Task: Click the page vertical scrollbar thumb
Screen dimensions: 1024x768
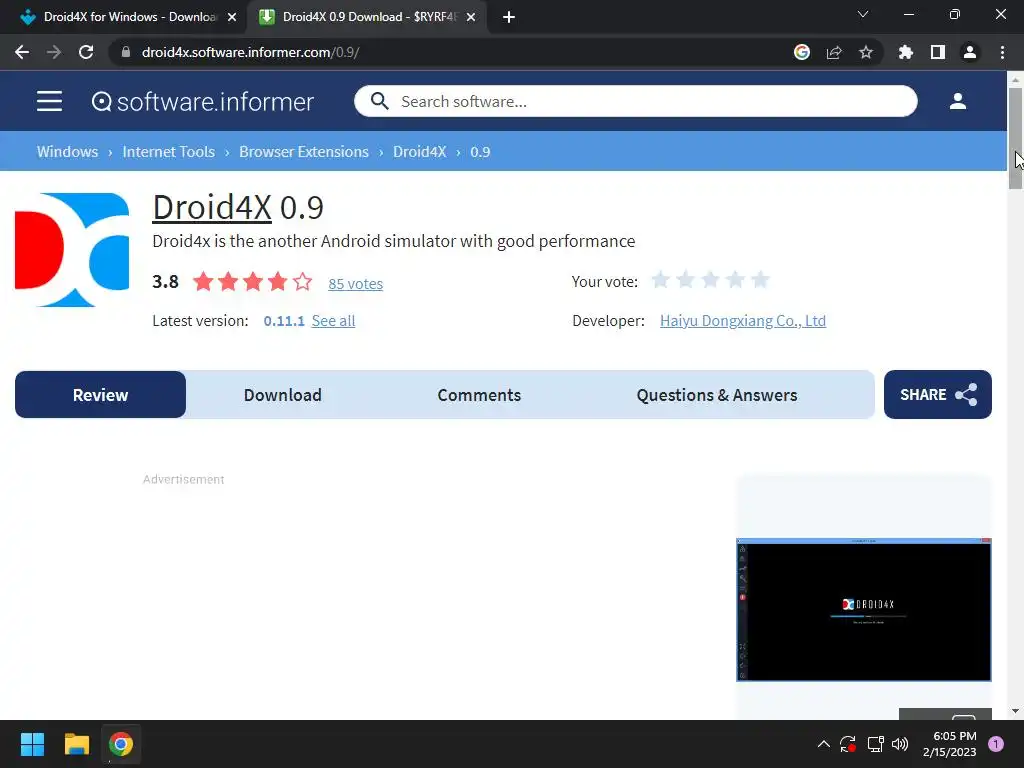Action: click(1015, 137)
